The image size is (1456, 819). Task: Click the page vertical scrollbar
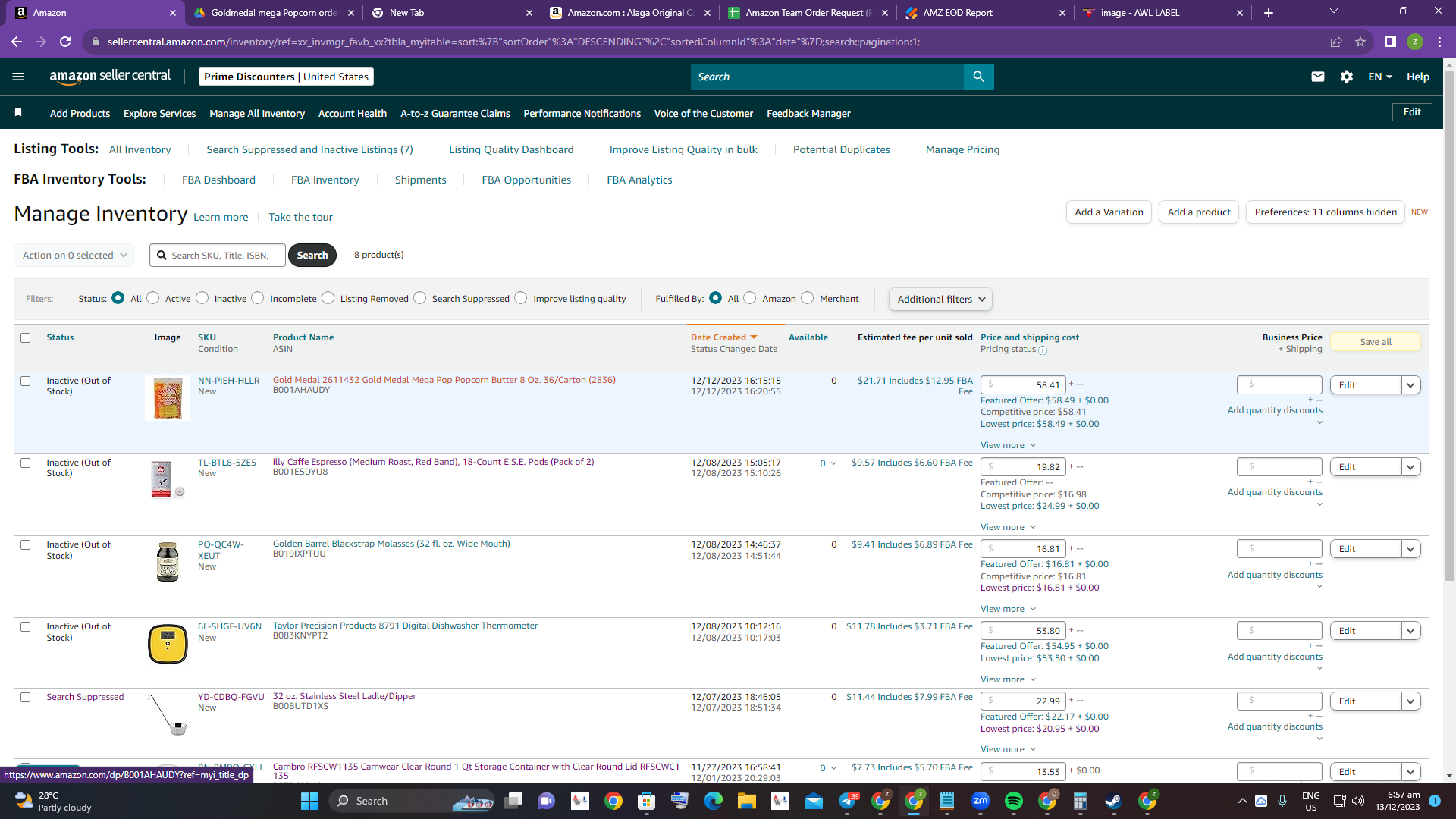(1449, 326)
